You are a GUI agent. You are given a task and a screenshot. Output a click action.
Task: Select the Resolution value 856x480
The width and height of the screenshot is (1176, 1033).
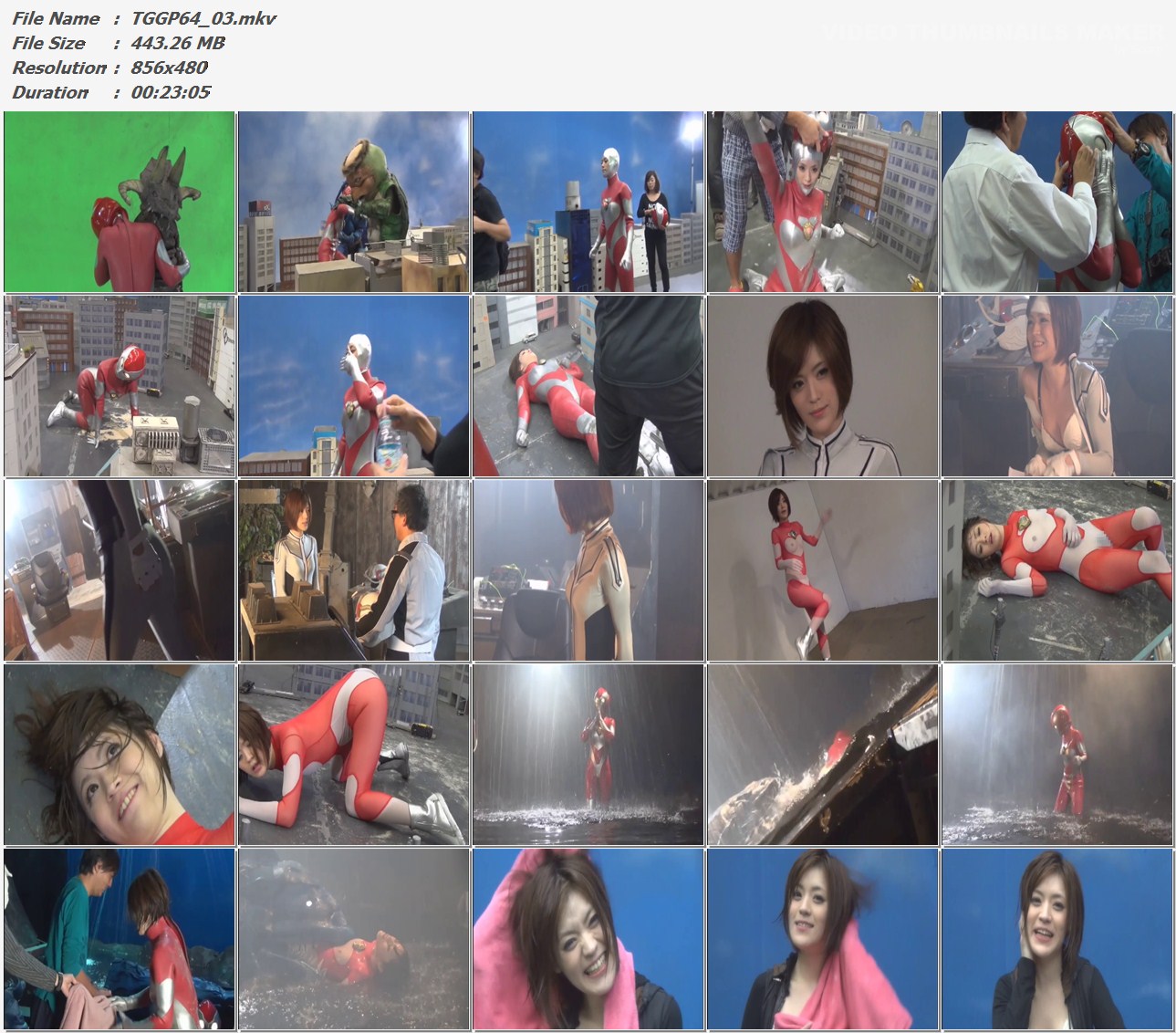[x=170, y=68]
